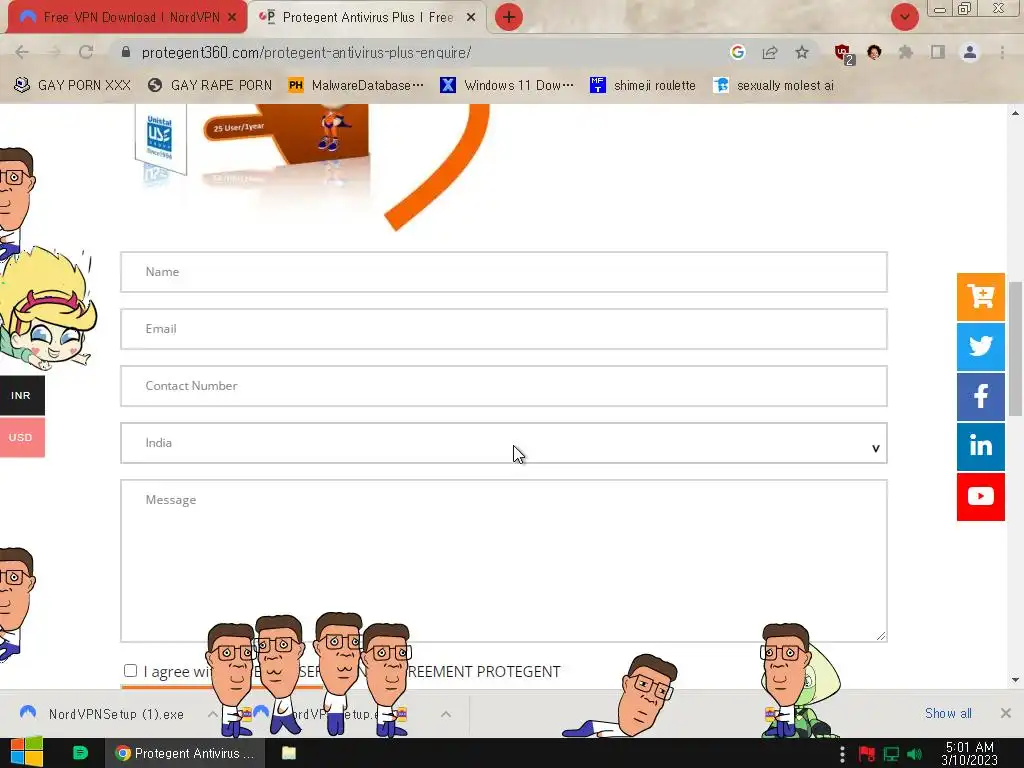Viewport: 1024px width, 768px height.
Task: Open the Chrome three-dot menu
Action: pyautogui.click(x=1002, y=52)
